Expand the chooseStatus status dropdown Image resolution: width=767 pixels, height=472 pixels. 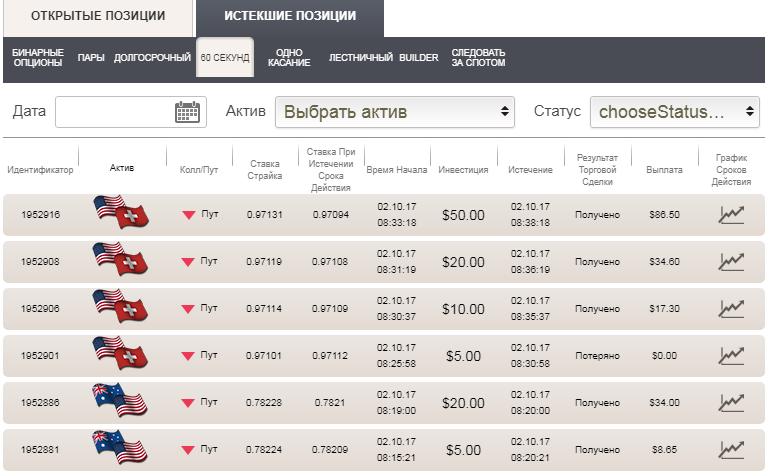click(x=675, y=112)
